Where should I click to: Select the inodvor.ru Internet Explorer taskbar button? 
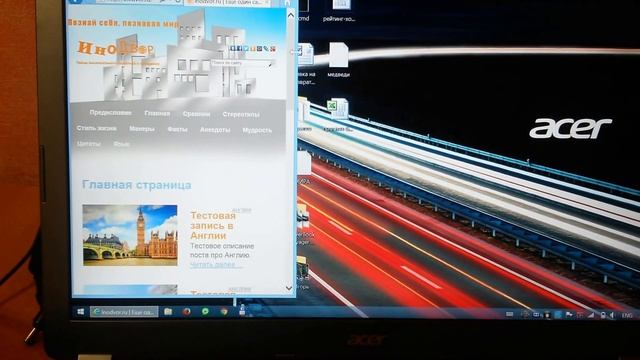(x=124, y=312)
